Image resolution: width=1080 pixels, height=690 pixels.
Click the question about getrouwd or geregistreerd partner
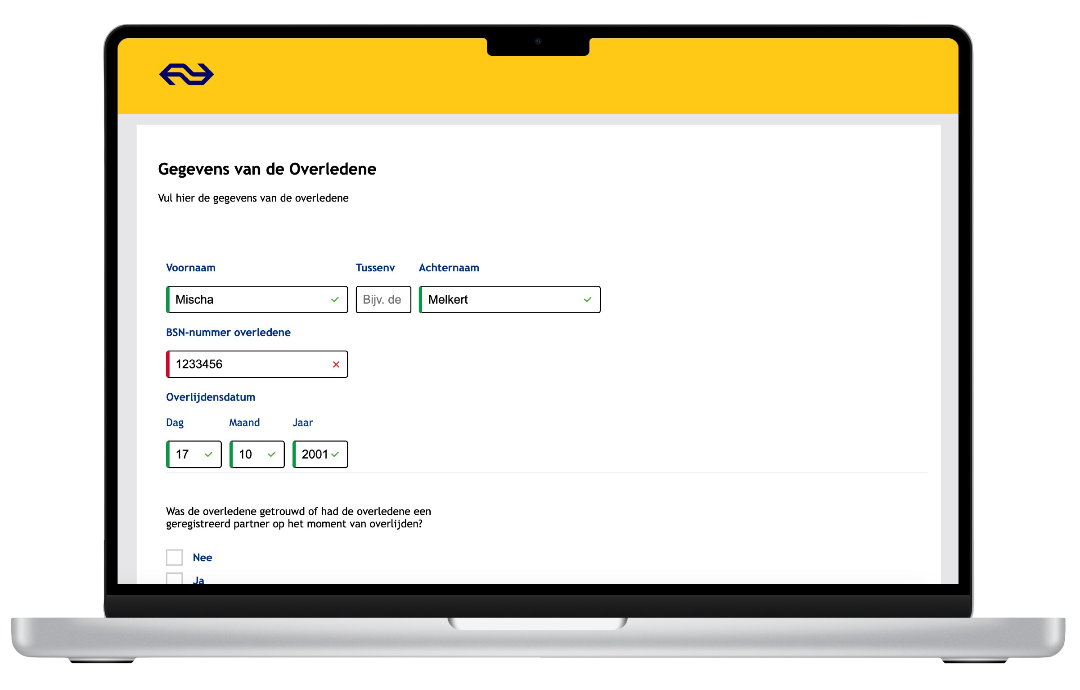(298, 518)
